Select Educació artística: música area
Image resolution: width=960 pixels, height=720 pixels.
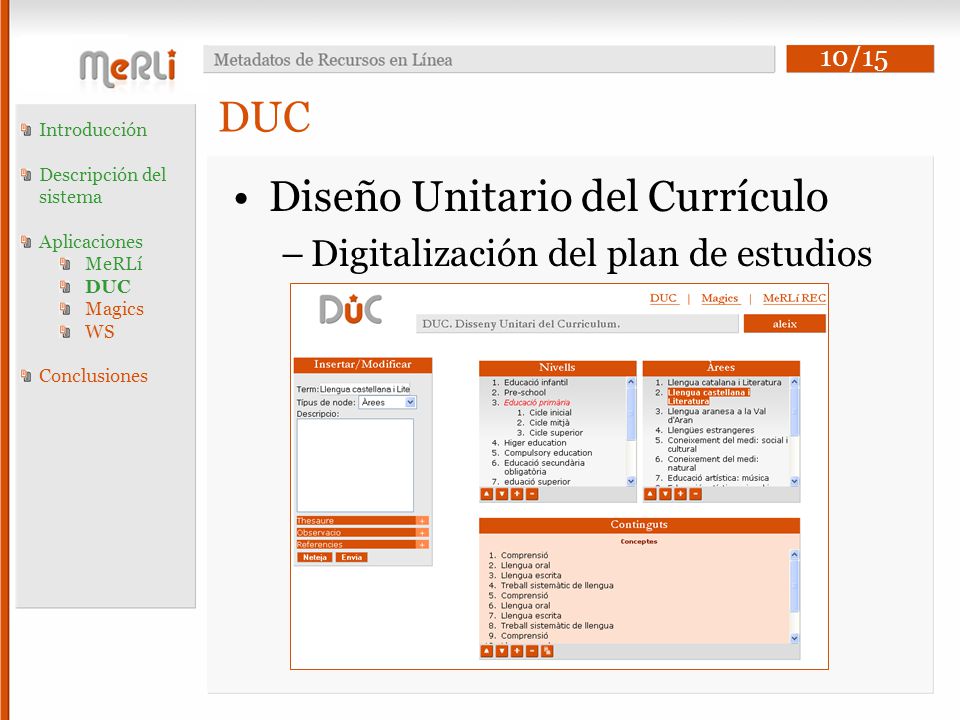[x=718, y=478]
